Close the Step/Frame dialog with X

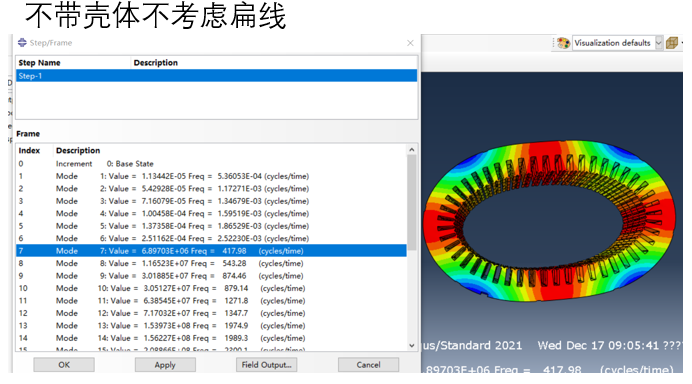[410, 43]
